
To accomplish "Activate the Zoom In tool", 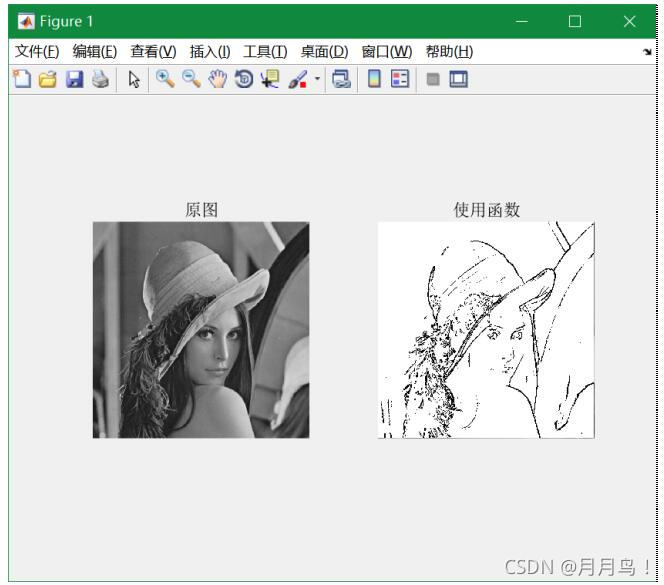I will point(165,79).
